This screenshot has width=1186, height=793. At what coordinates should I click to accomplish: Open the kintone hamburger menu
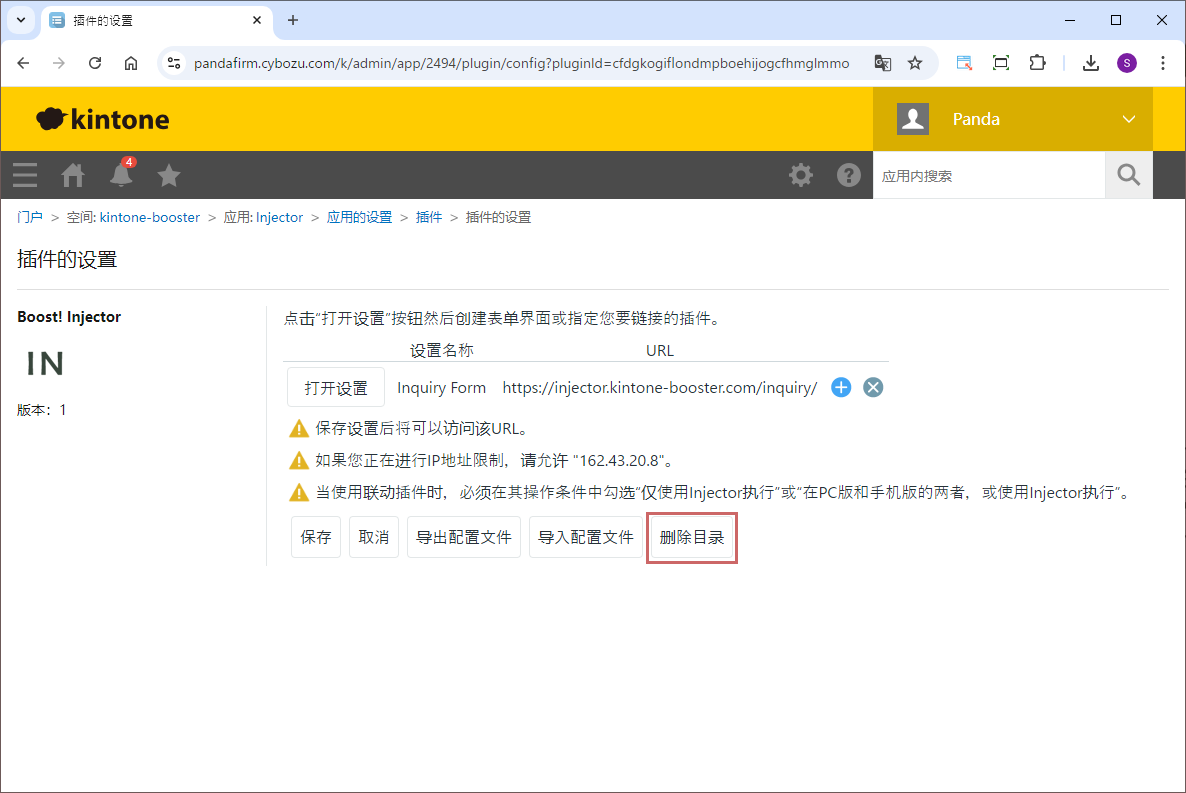pyautogui.click(x=25, y=175)
